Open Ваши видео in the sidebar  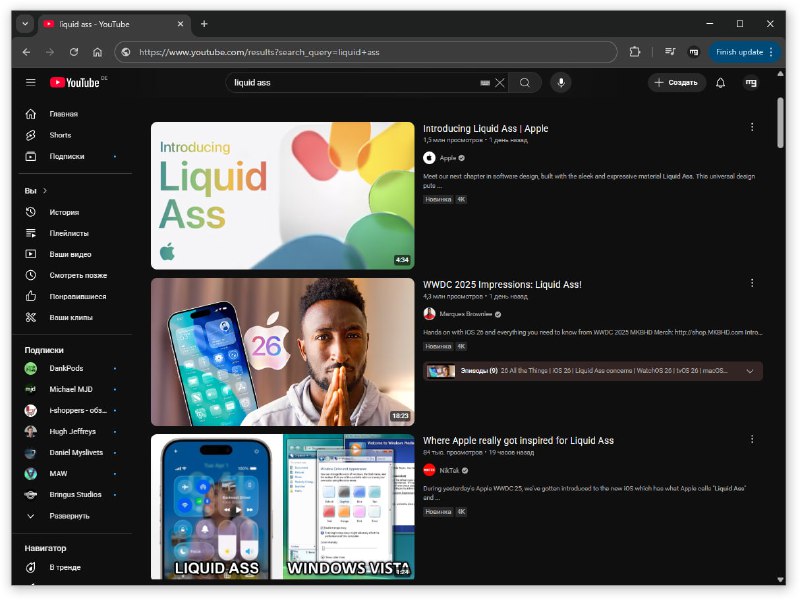coord(71,254)
